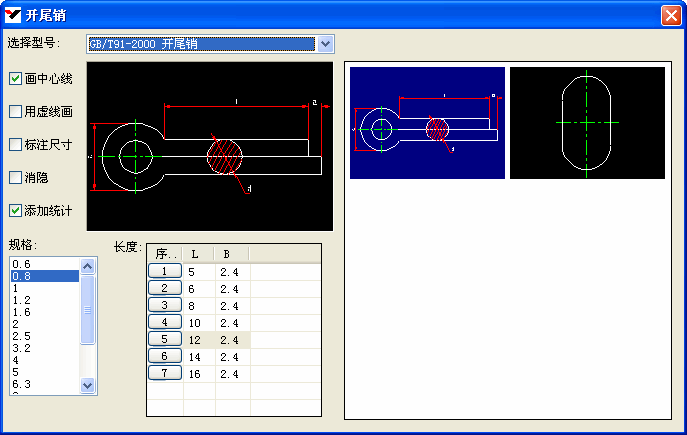
Task: Close the 开尾销 dialog
Action: coord(671,15)
